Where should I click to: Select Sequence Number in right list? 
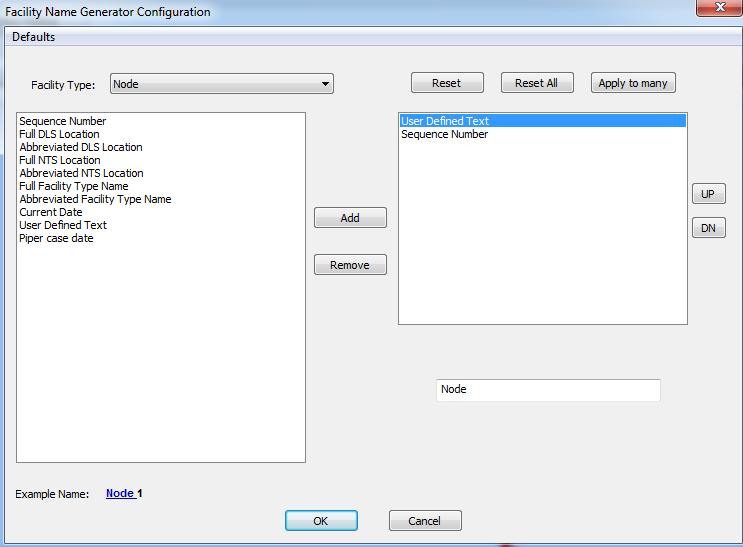coord(445,134)
